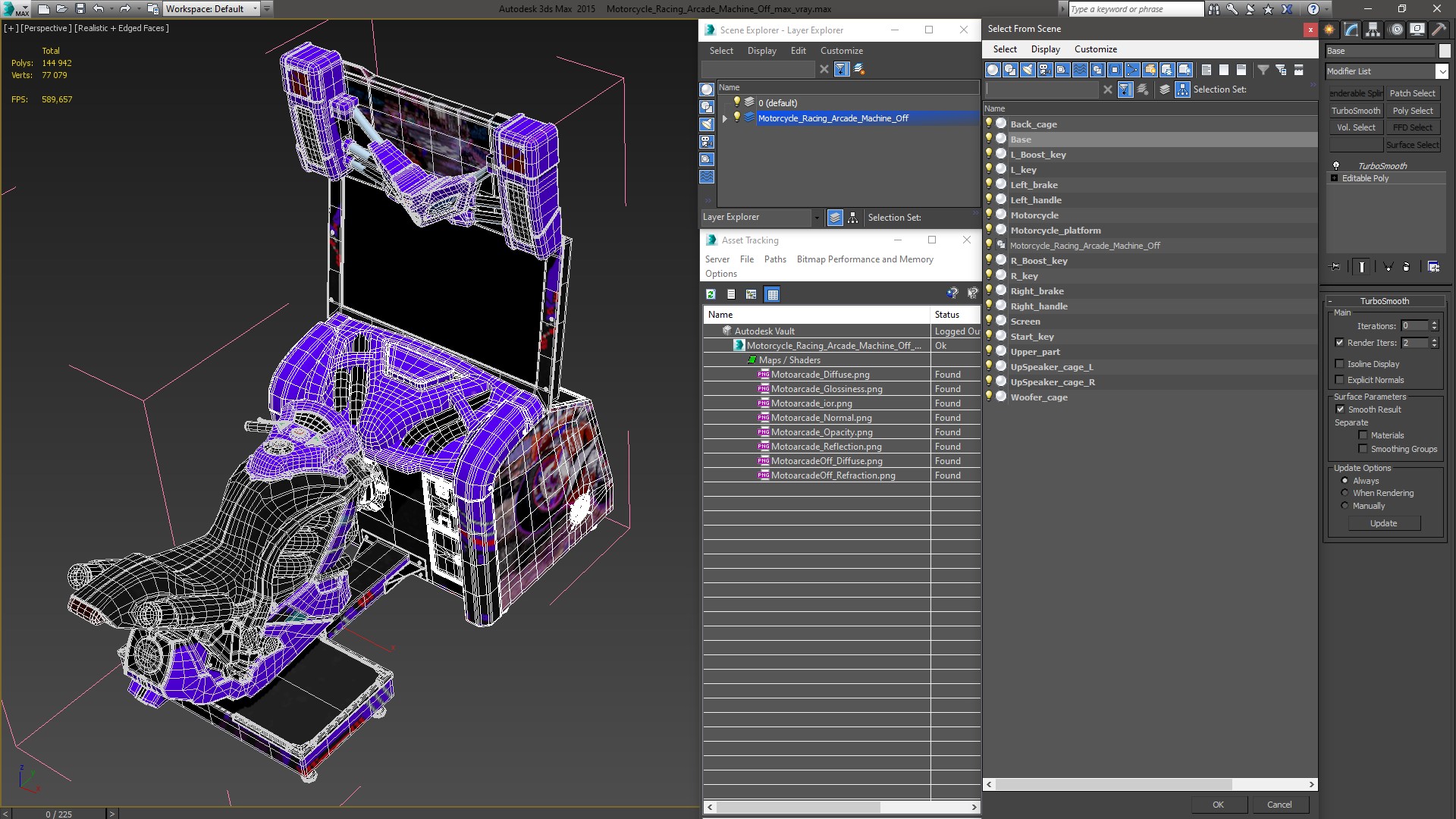Open the Motion command panel tab
Viewport: 1456px width, 819px height.
[1395, 30]
